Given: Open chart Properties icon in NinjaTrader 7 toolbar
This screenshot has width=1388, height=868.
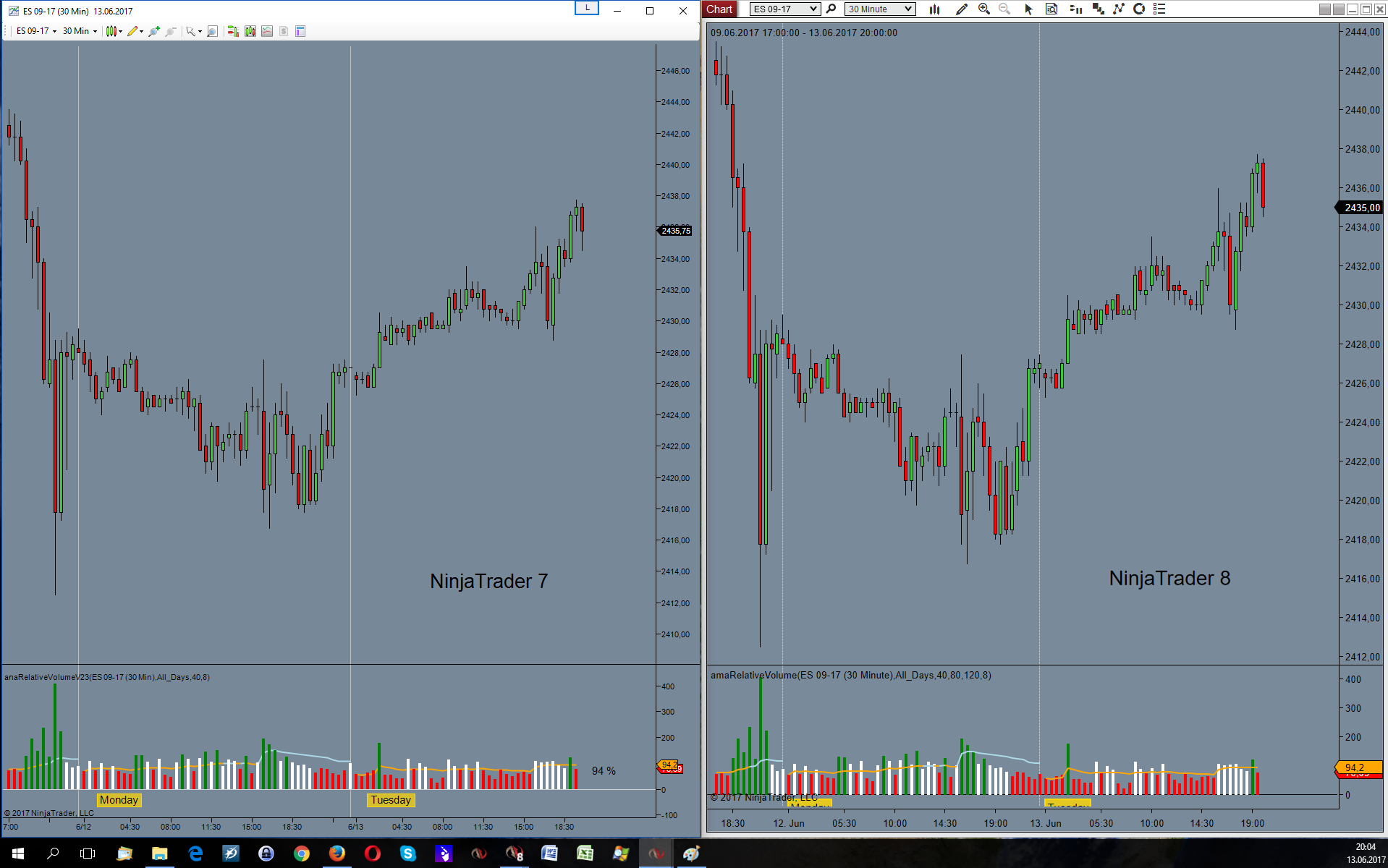Looking at the screenshot, I should (300, 31).
